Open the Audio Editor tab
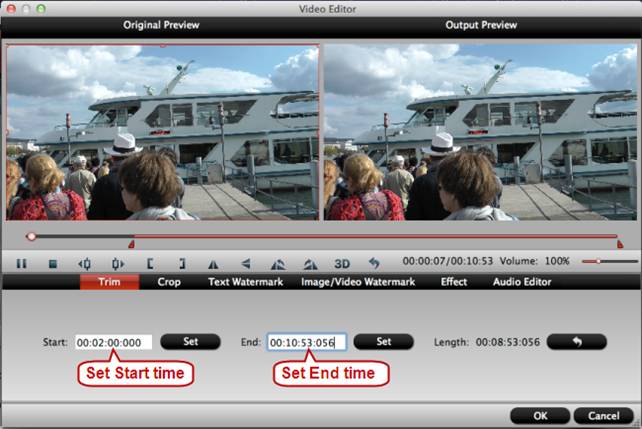Viewport: 642px width, 429px height. (522, 282)
